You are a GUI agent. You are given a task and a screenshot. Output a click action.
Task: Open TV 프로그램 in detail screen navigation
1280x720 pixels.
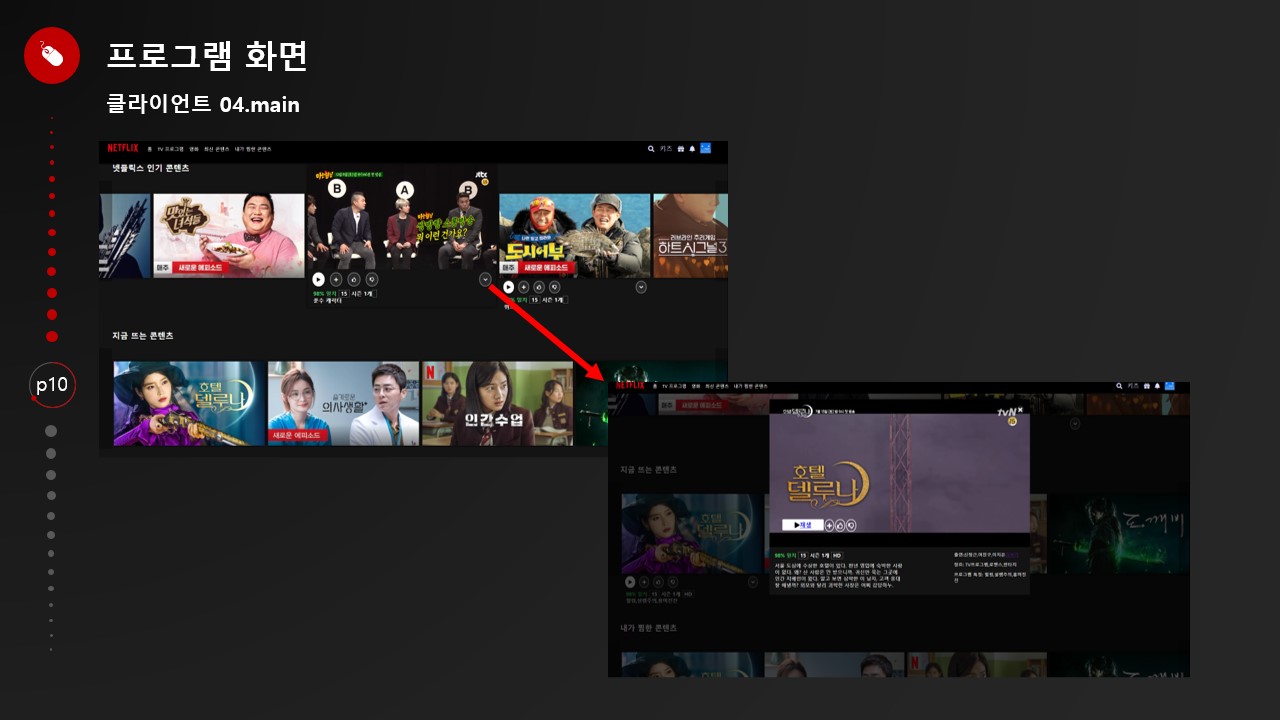(x=676, y=386)
